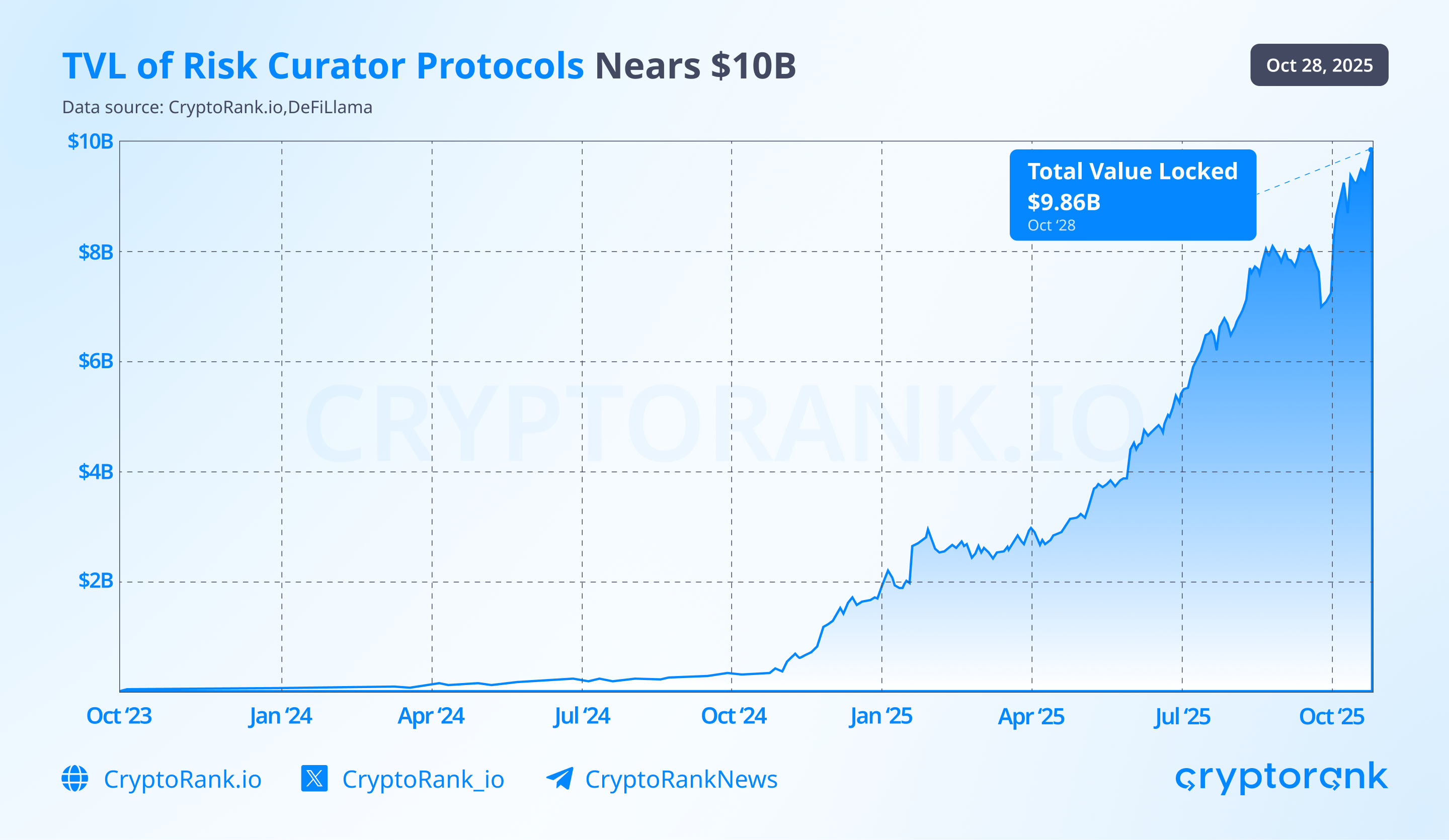Image resolution: width=1449 pixels, height=840 pixels.
Task: Click the chart title mentioning Risk Curator Protocols
Action: click(x=428, y=65)
